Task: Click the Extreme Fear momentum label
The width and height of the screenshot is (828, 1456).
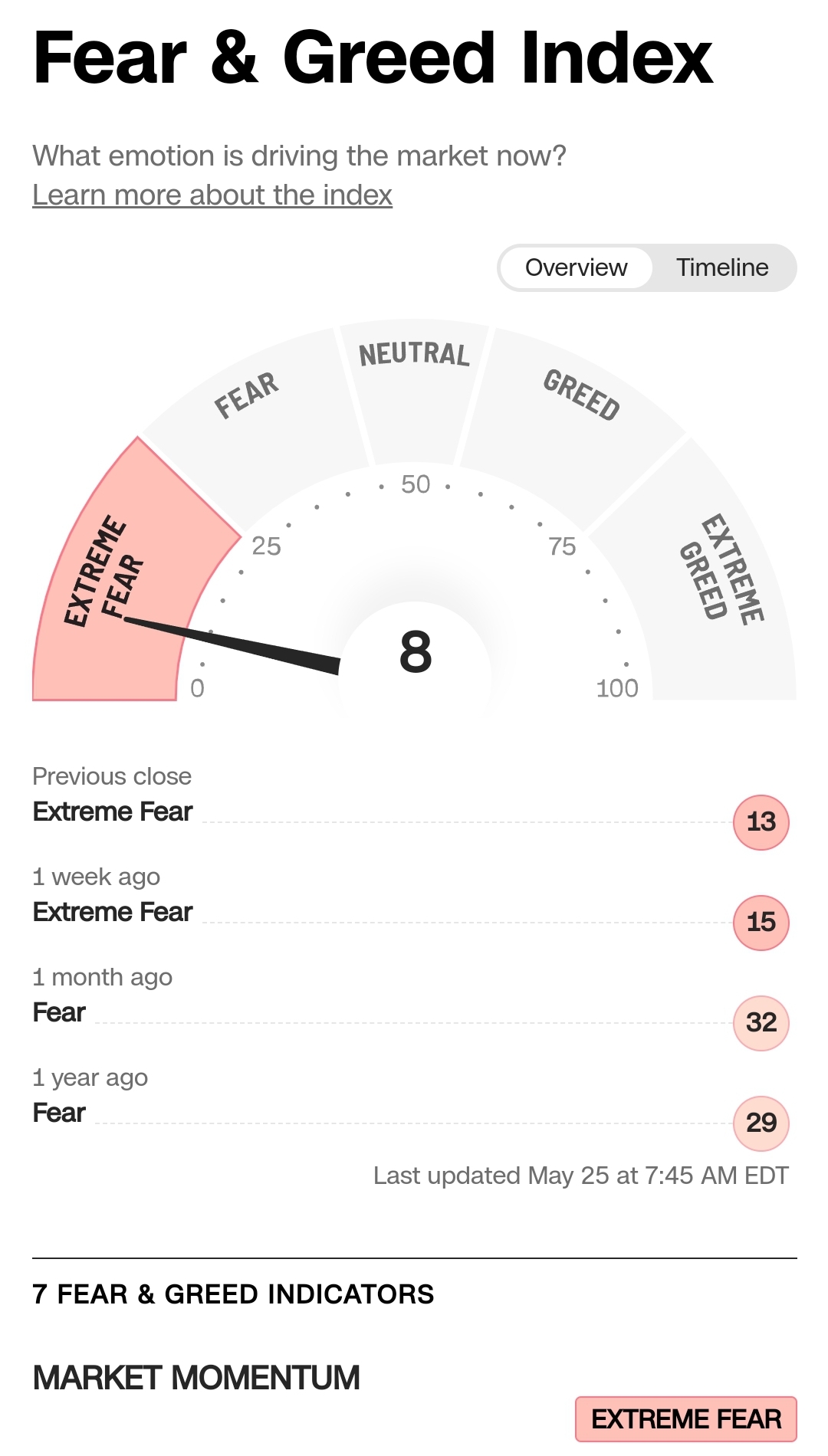Action: click(x=686, y=1419)
